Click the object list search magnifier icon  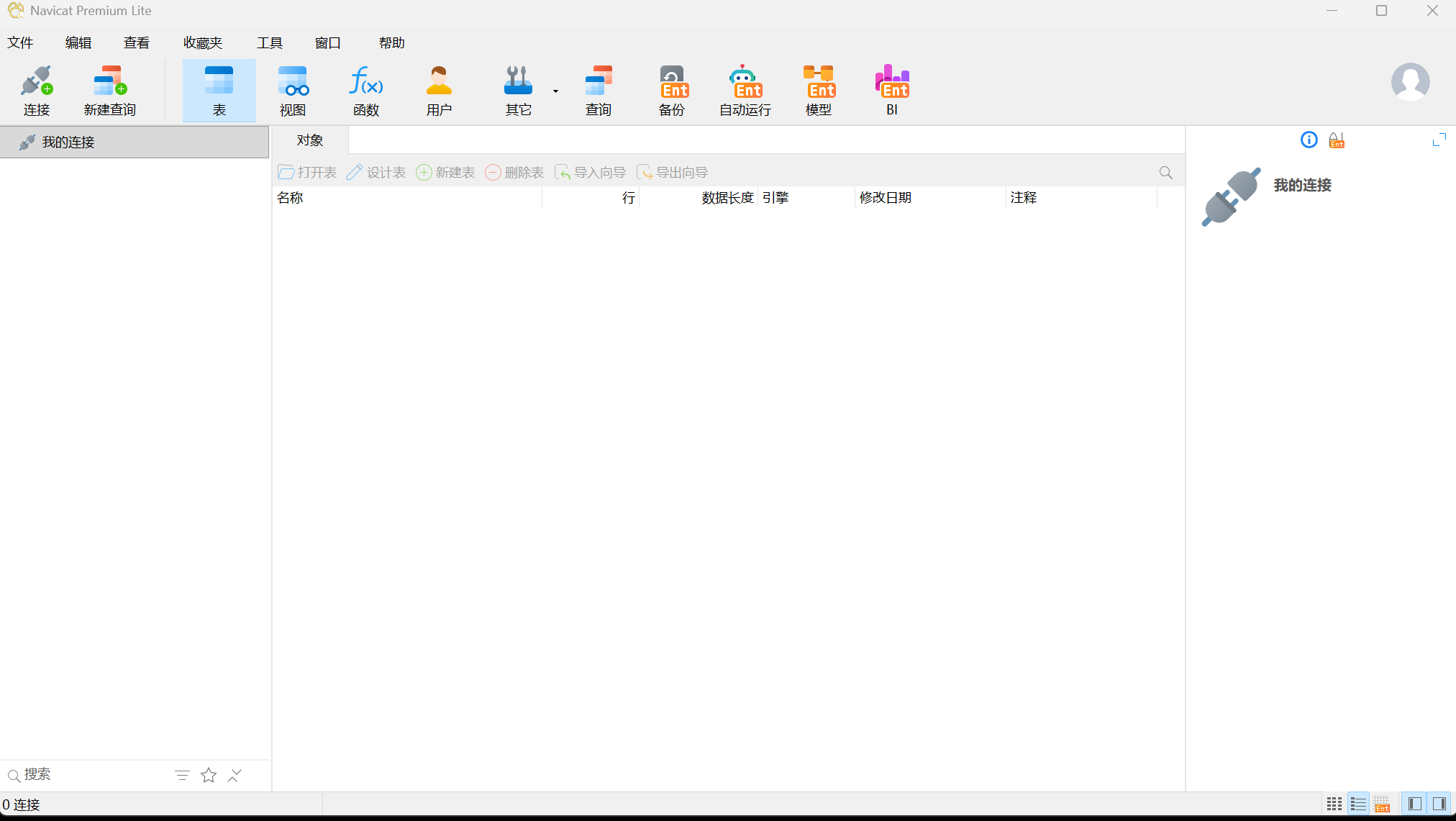pos(1165,173)
